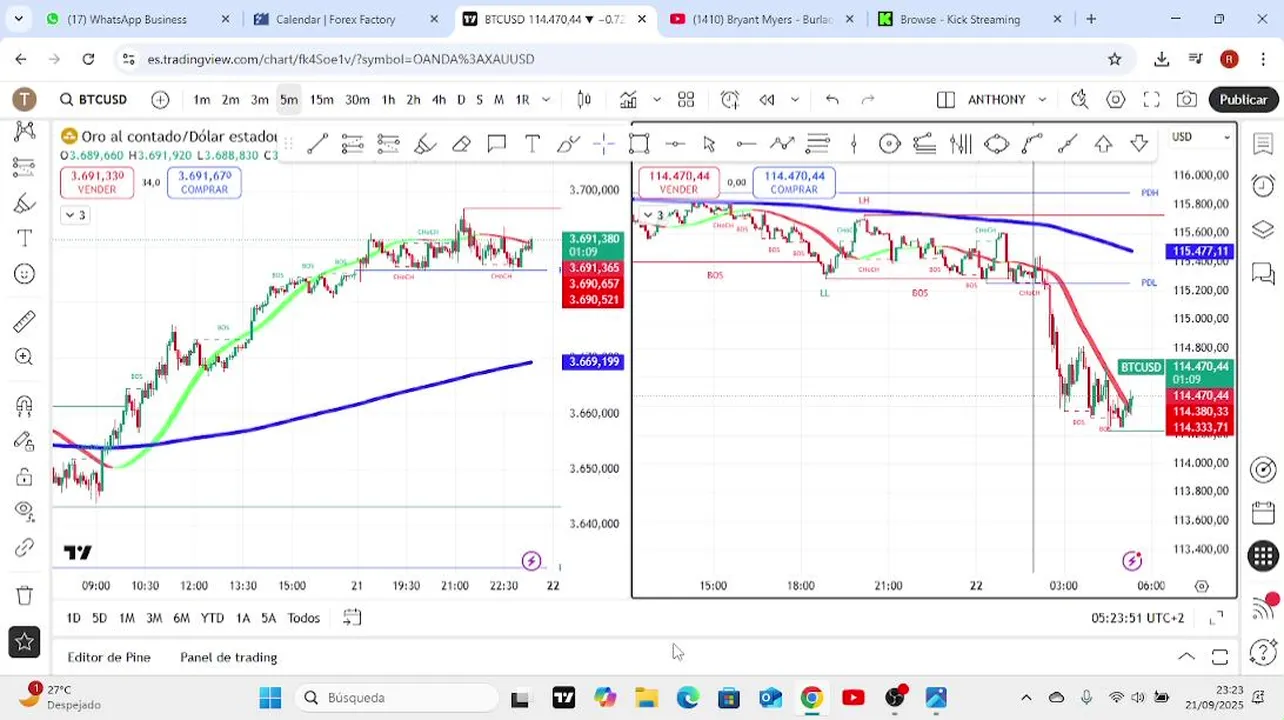The width and height of the screenshot is (1284, 720).
Task: Remove objects with the trash icon
Action: click(x=24, y=595)
